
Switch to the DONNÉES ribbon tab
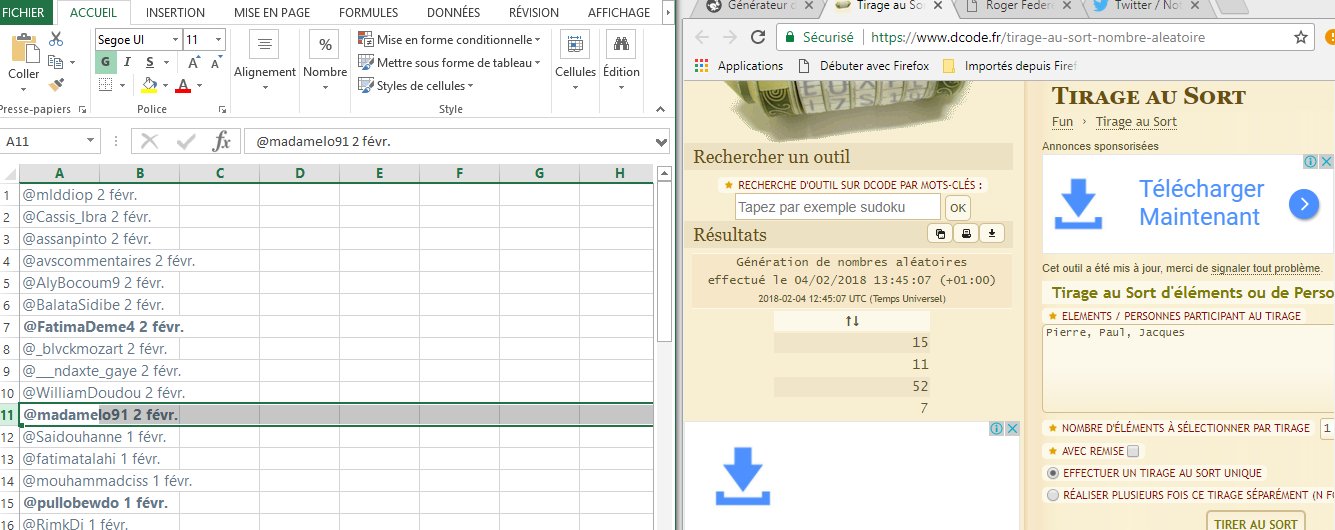pos(453,13)
